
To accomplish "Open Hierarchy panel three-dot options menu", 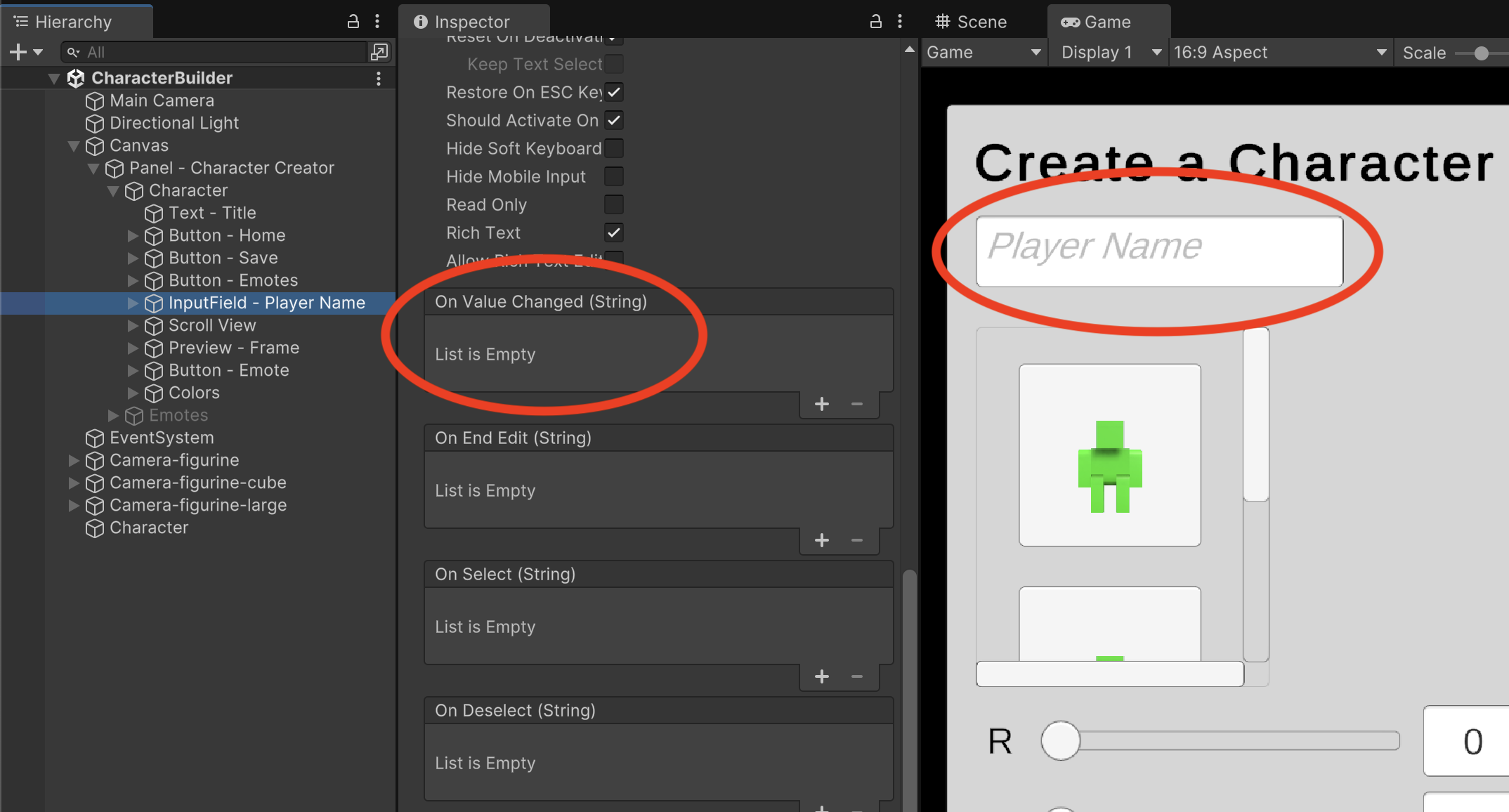I will pyautogui.click(x=377, y=22).
